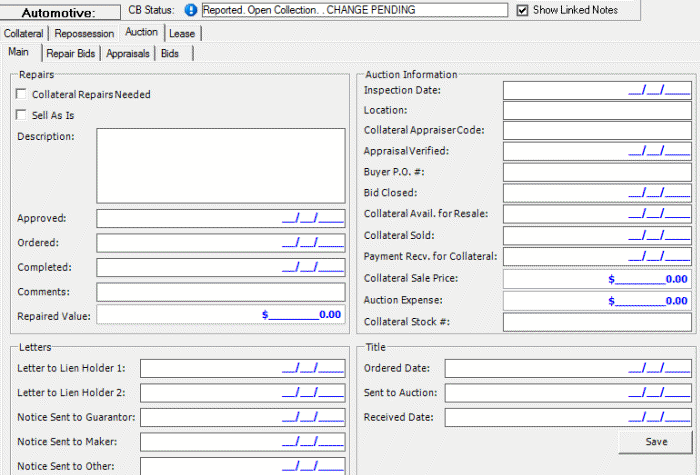Select the Collateral Sale Price field
The image size is (700, 475).
click(x=597, y=279)
